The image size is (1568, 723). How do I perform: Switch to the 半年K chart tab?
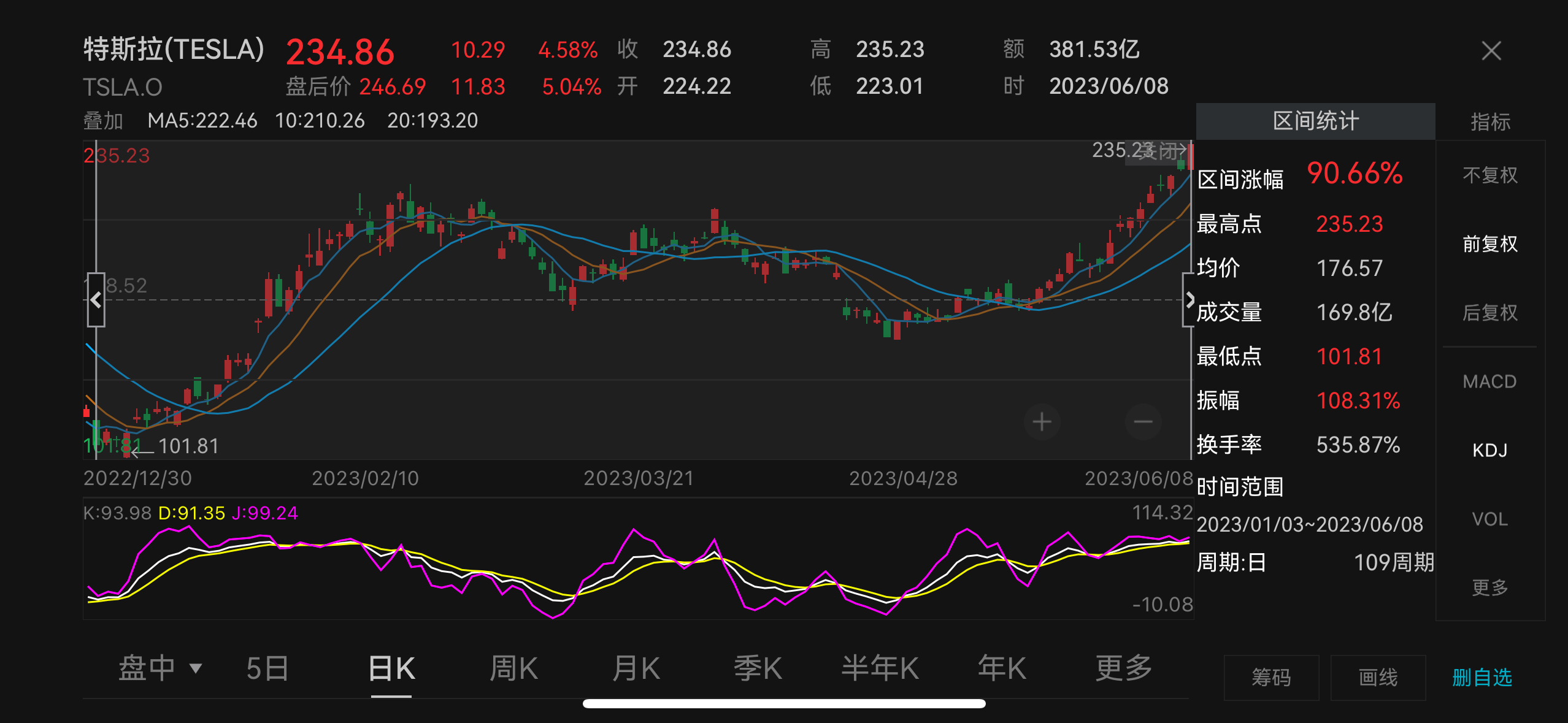pyautogui.click(x=880, y=668)
